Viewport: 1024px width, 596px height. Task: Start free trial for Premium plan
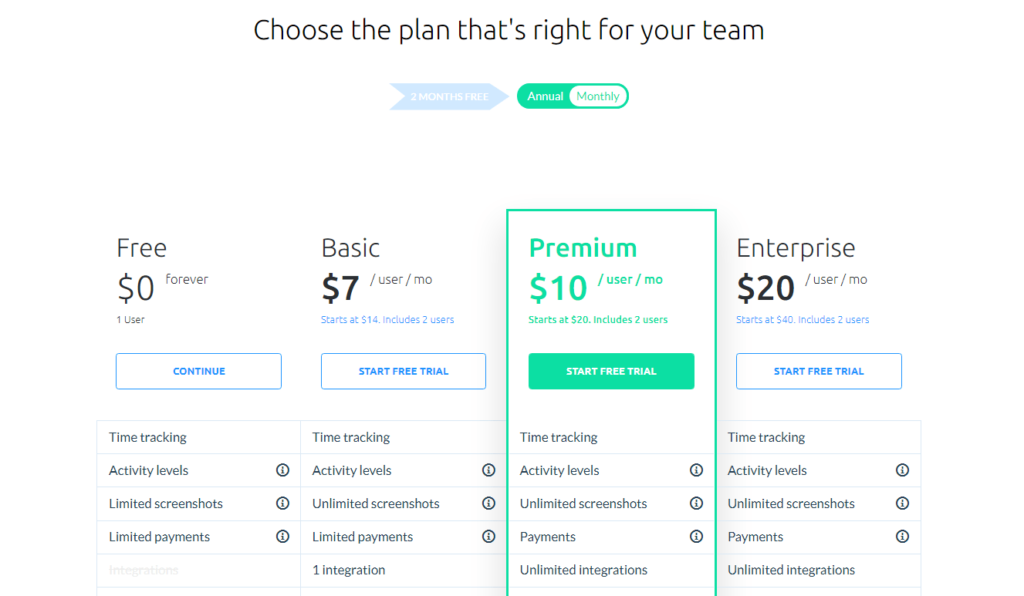(611, 371)
